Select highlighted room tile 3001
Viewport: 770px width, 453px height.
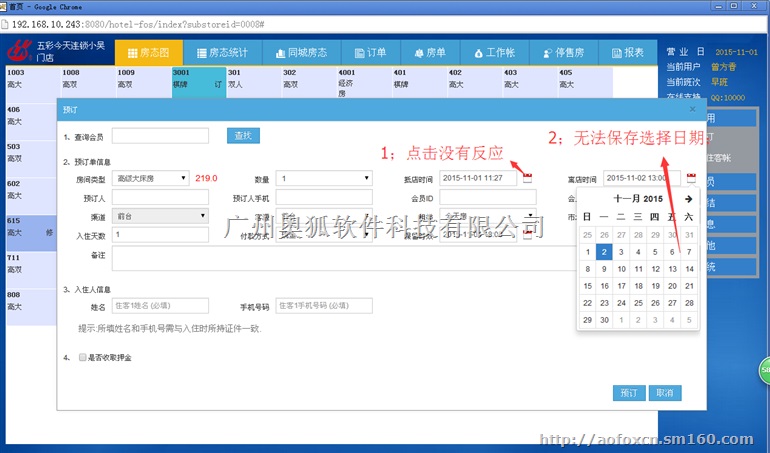pos(198,82)
